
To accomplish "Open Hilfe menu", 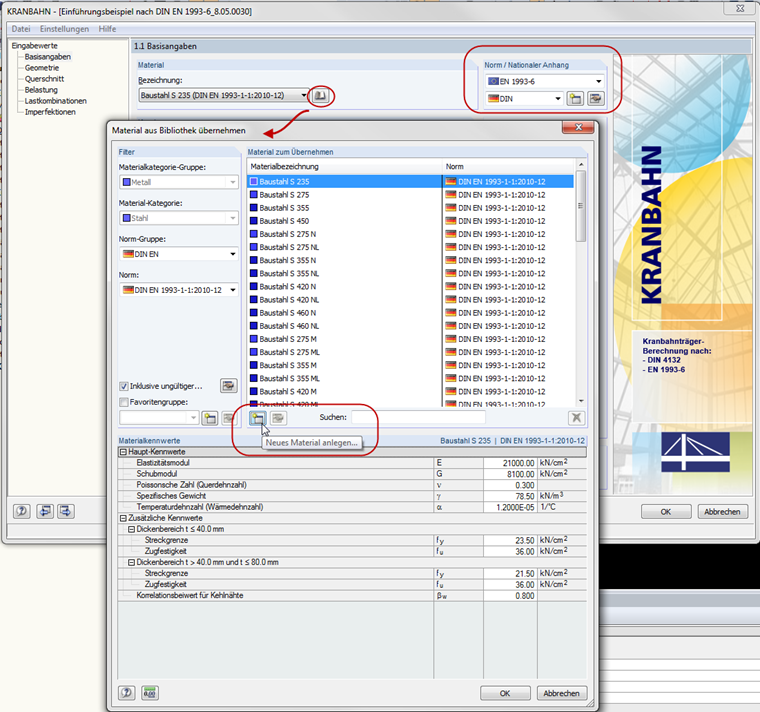I will tap(107, 29).
